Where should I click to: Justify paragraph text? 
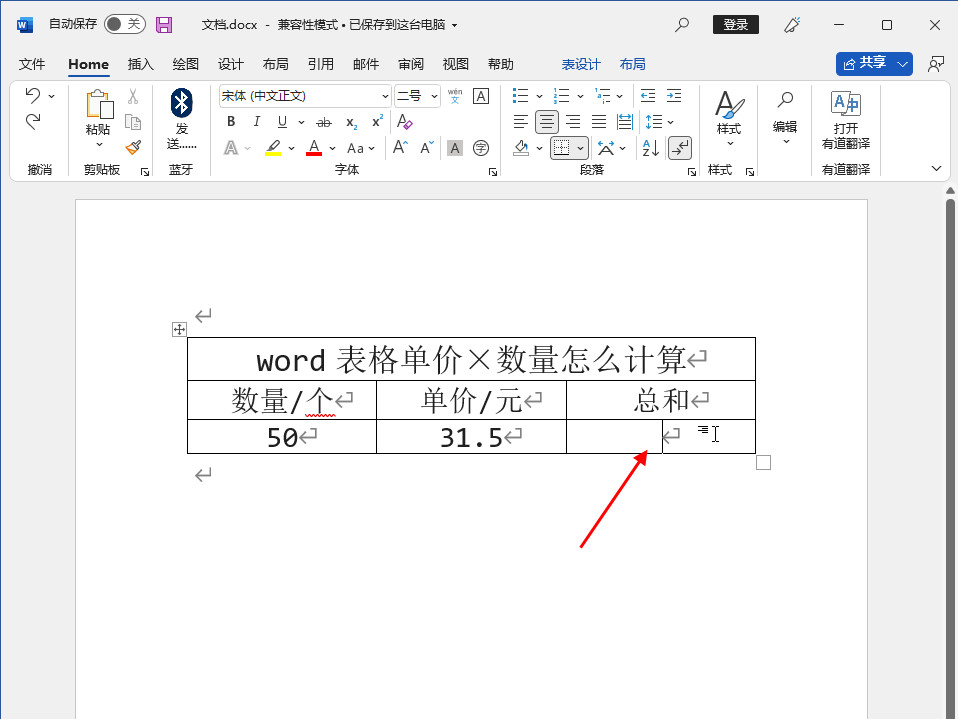coord(599,122)
